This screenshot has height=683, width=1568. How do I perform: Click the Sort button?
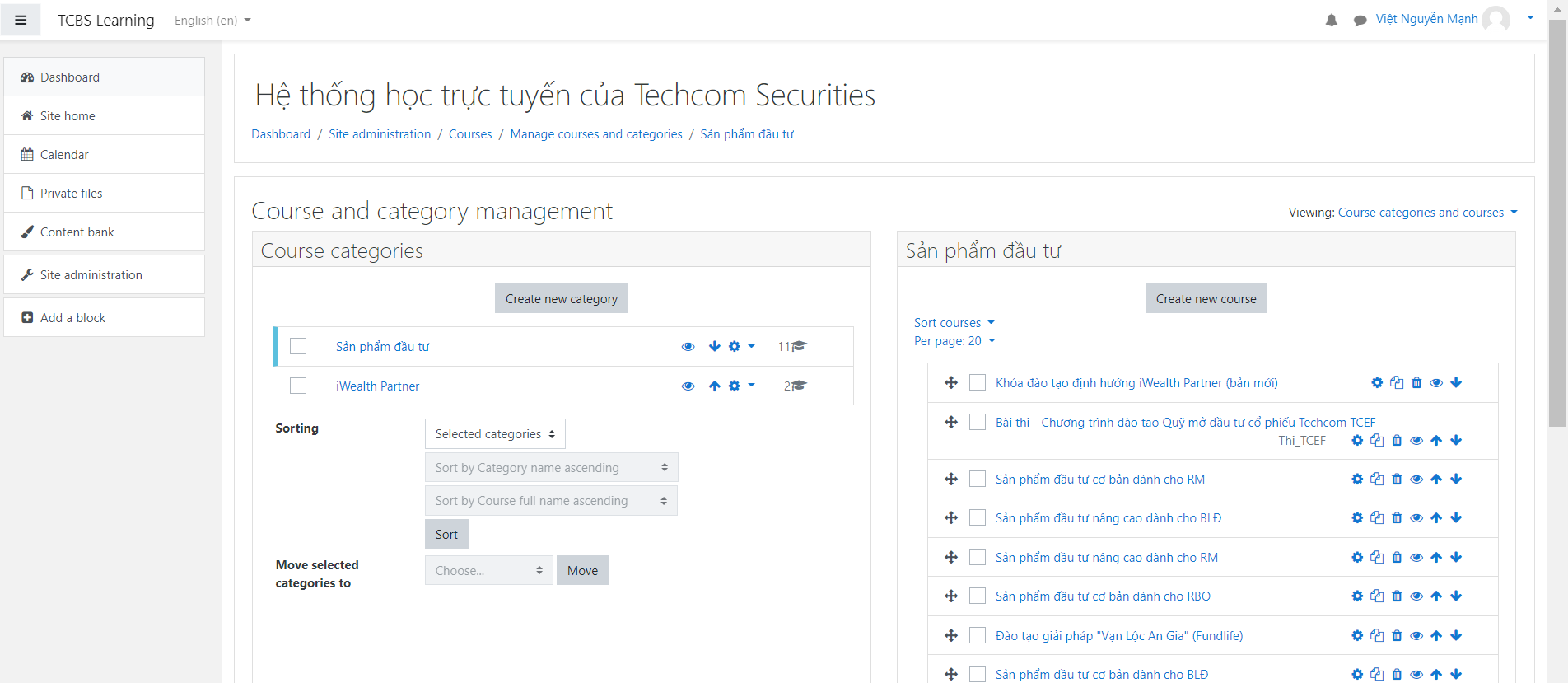[x=446, y=534]
